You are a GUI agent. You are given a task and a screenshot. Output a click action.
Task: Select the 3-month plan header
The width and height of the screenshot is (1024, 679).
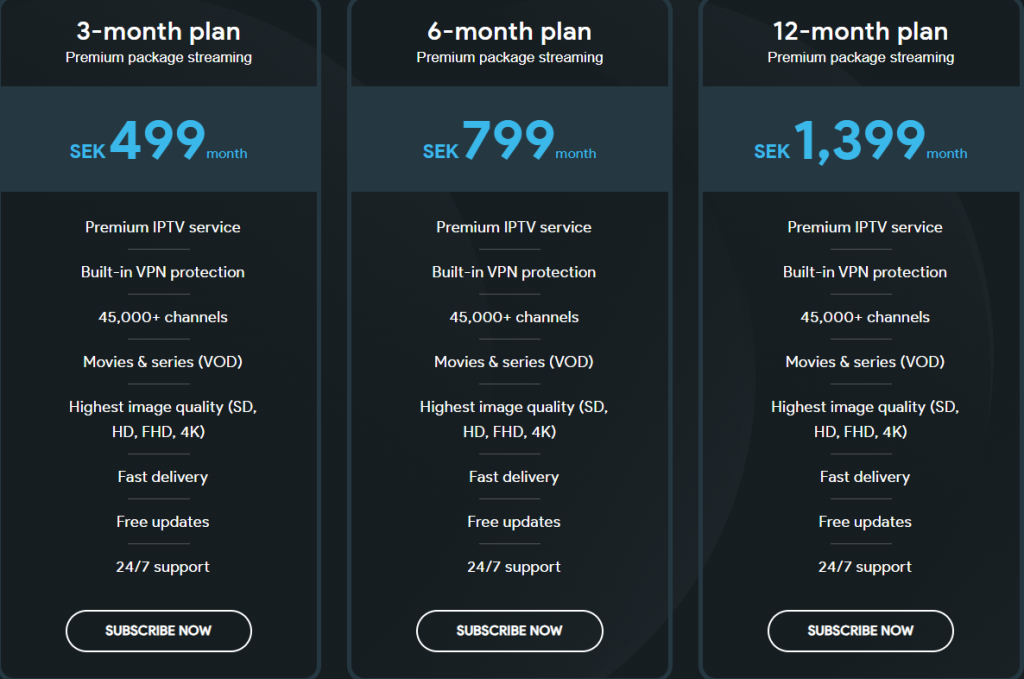coord(160,31)
